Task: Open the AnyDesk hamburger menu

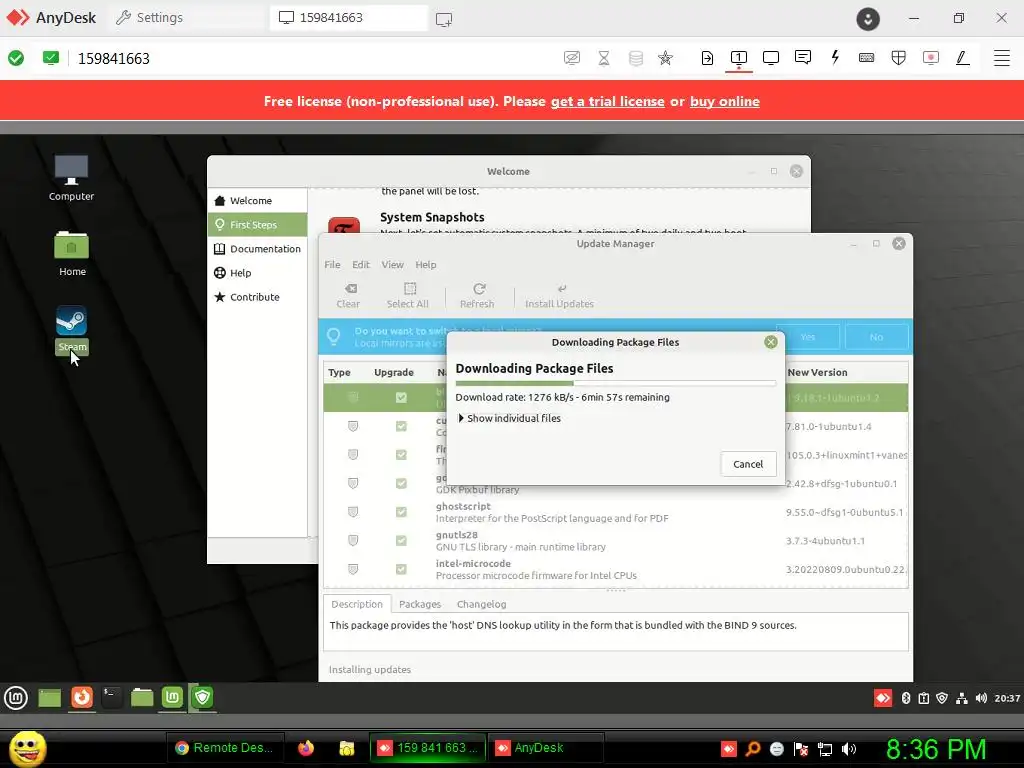Action: pos(1002,57)
